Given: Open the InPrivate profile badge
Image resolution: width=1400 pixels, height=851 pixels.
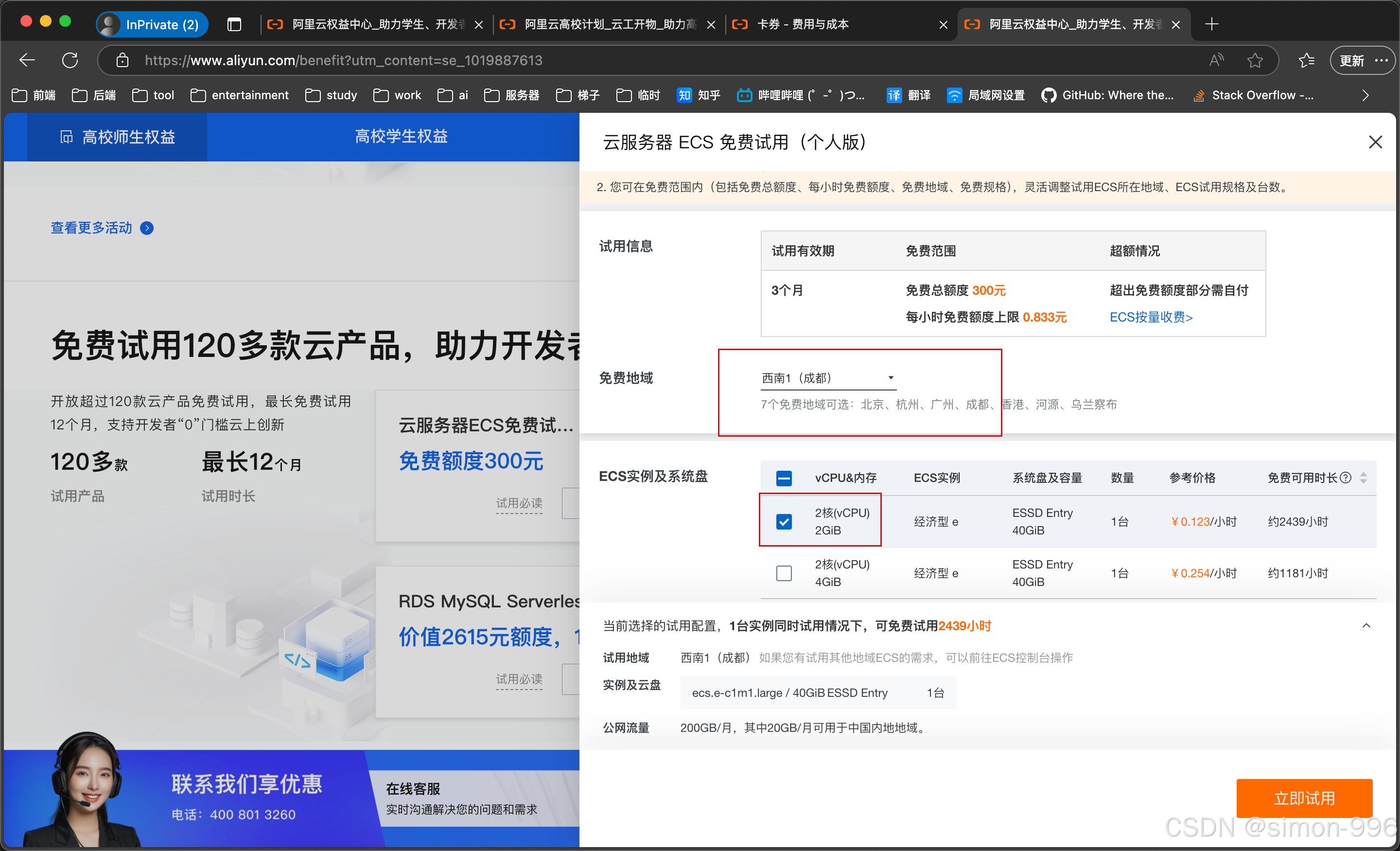Looking at the screenshot, I should coord(152,24).
